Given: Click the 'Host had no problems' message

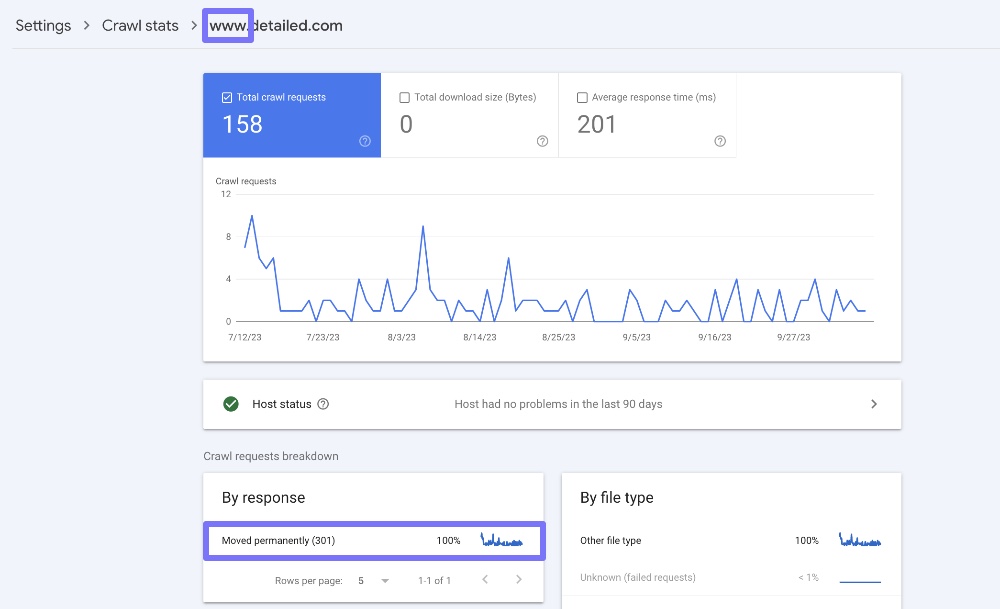Looking at the screenshot, I should (558, 404).
